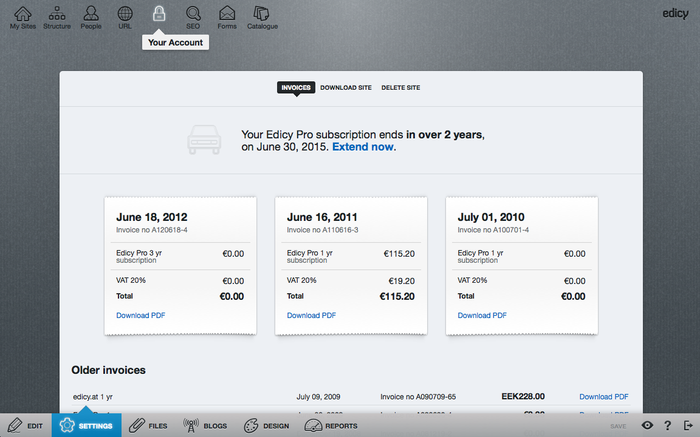Click the logout arrow icon
The width and height of the screenshot is (700, 437).
click(687, 426)
